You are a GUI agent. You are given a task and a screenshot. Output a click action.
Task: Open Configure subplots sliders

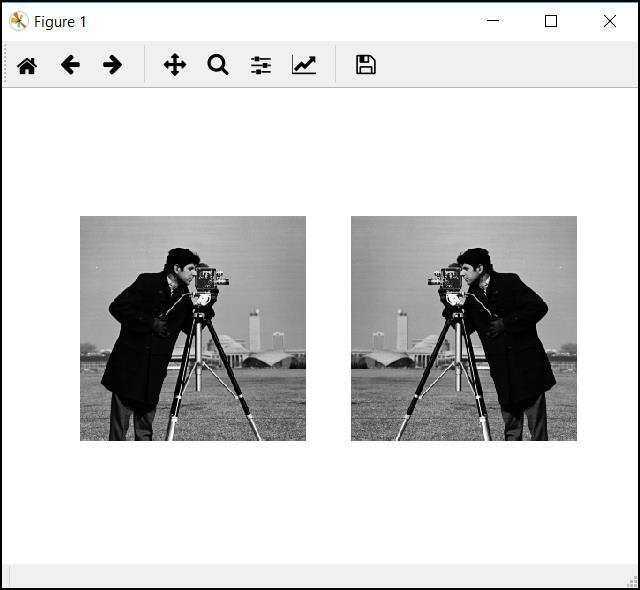click(261, 65)
